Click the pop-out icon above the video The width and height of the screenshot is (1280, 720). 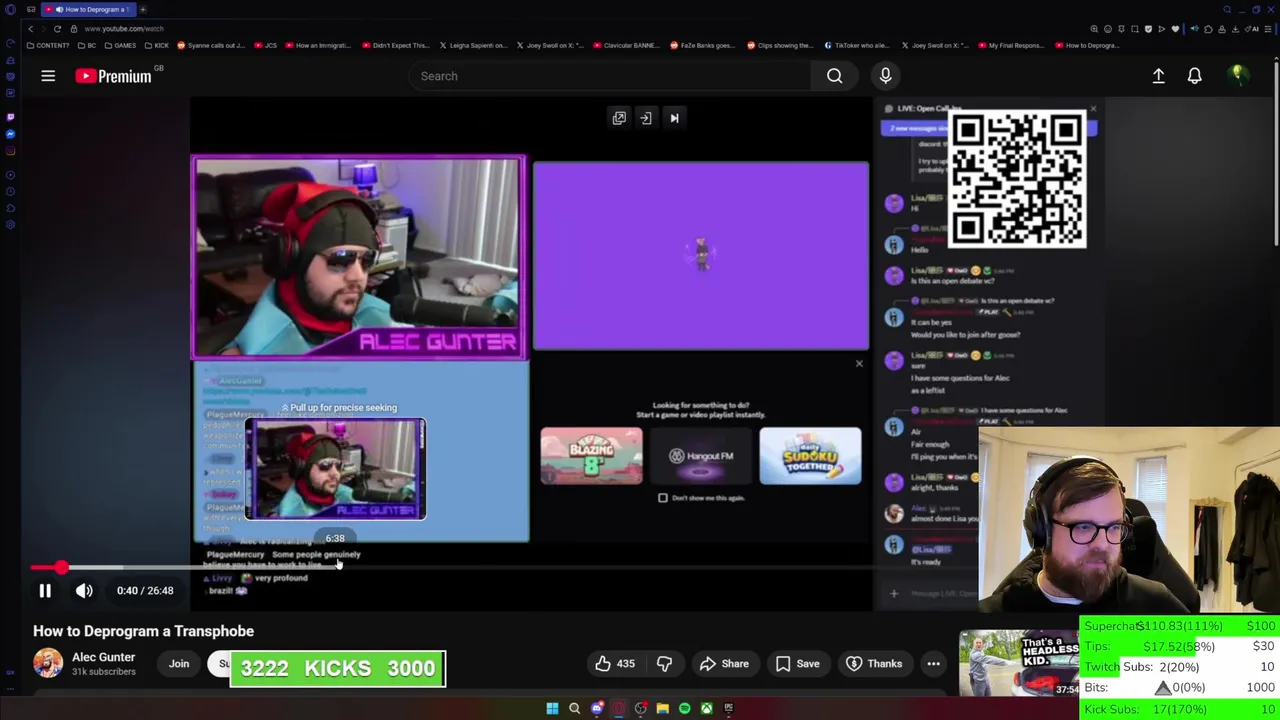pos(619,118)
